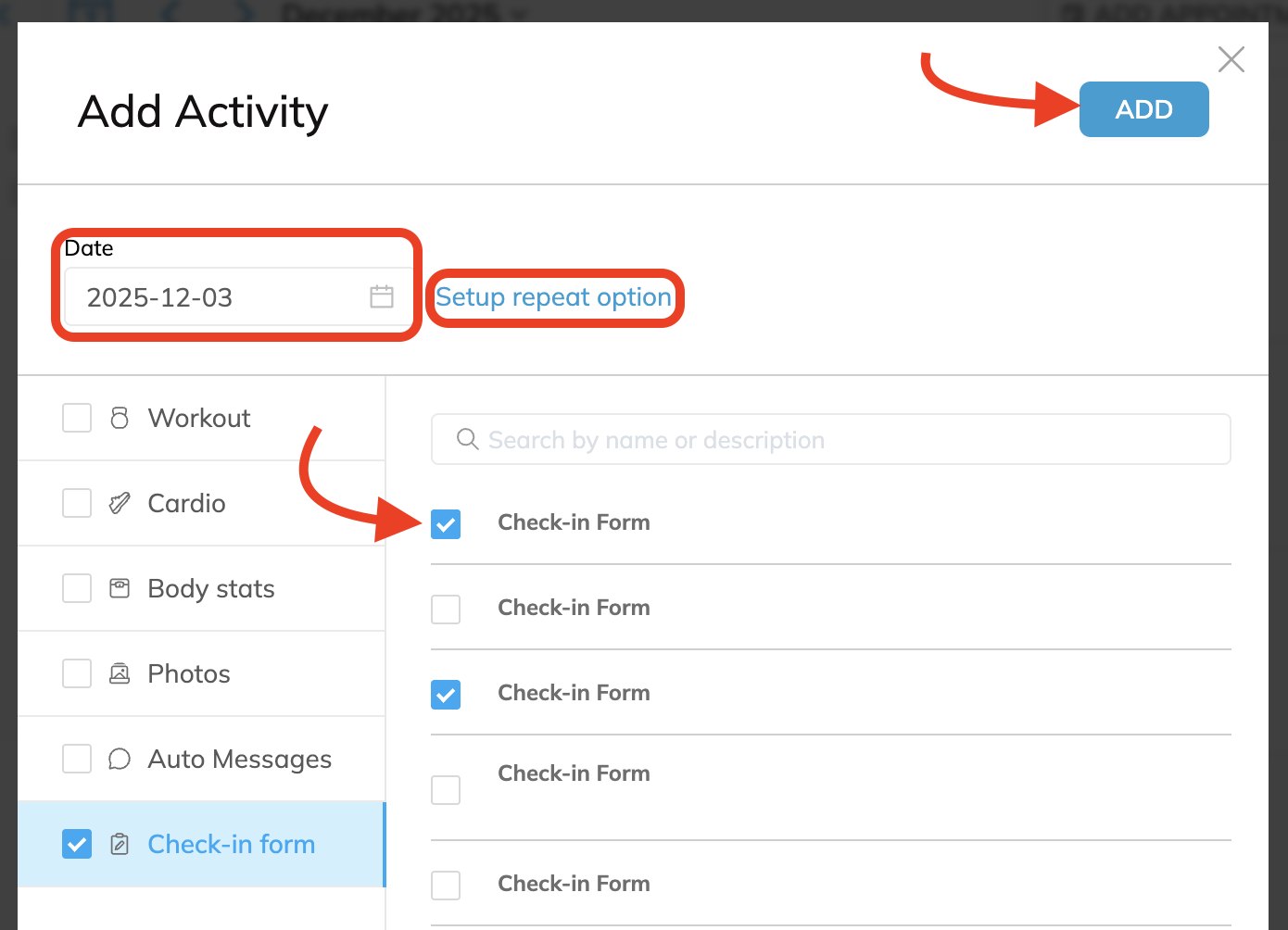
Task: Click the Workout kettlebell icon
Action: 120,418
